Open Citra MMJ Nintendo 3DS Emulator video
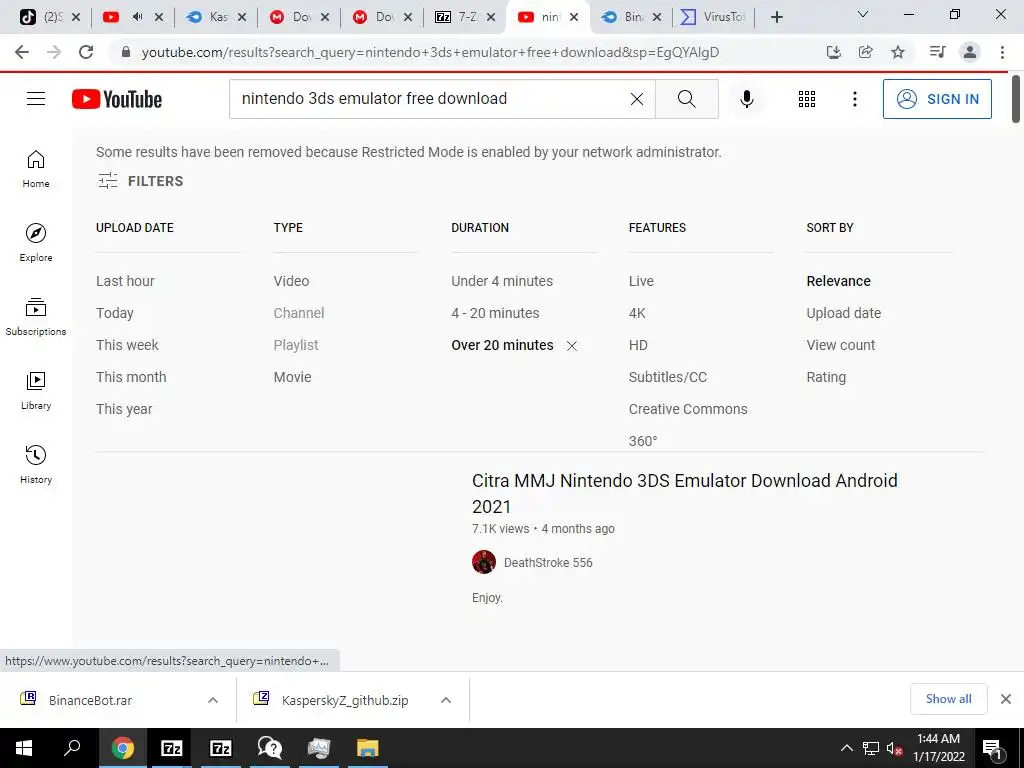 [684, 493]
